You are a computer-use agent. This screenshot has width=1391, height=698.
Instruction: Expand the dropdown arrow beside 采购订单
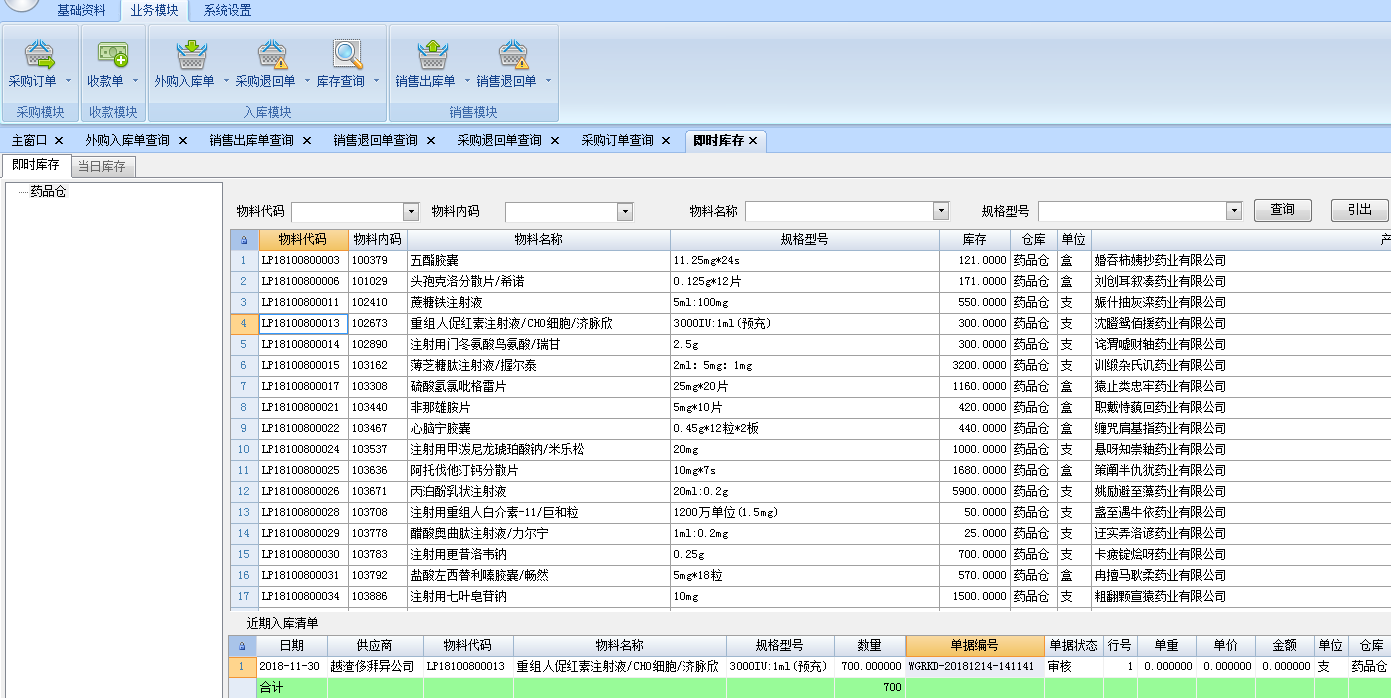click(68, 81)
